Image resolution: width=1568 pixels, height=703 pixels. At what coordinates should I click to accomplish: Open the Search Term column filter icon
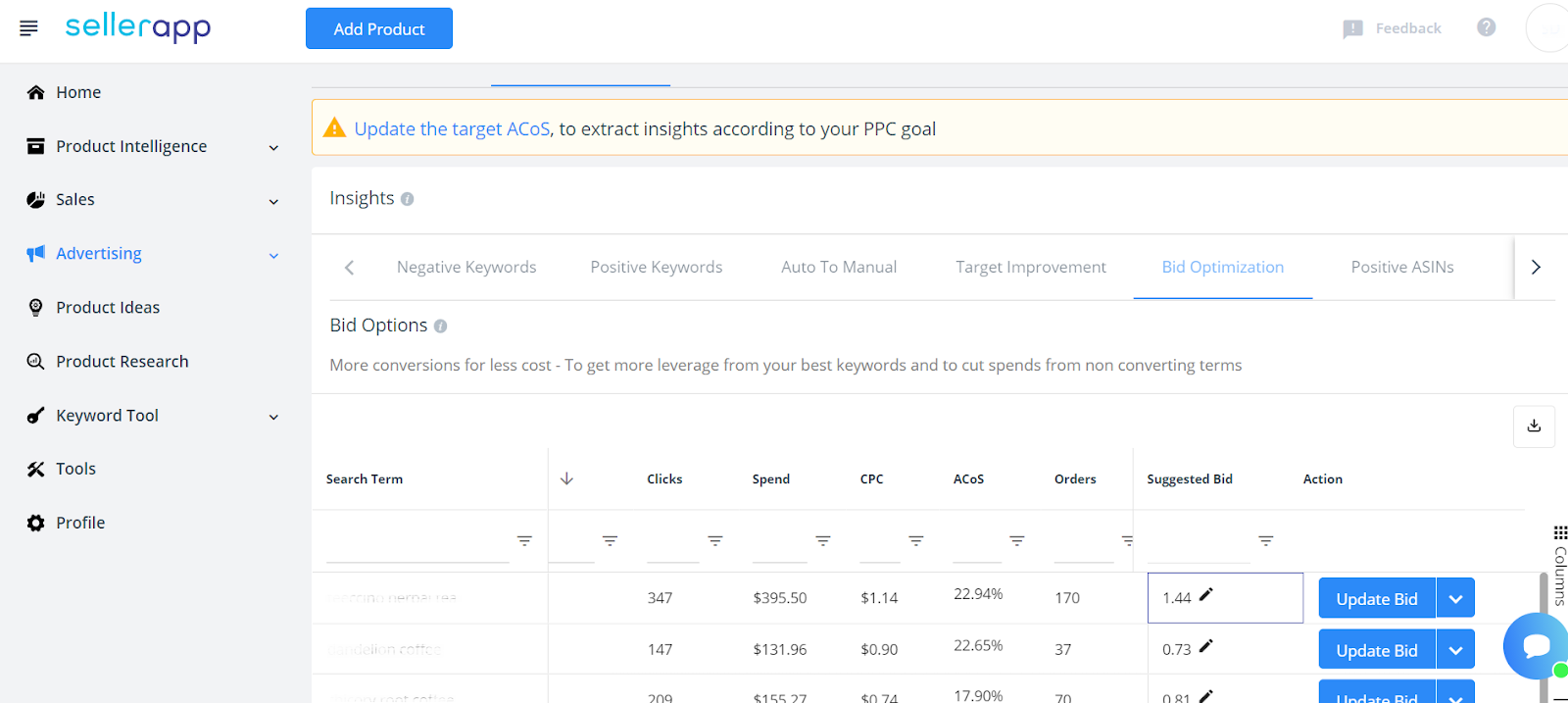tap(524, 541)
